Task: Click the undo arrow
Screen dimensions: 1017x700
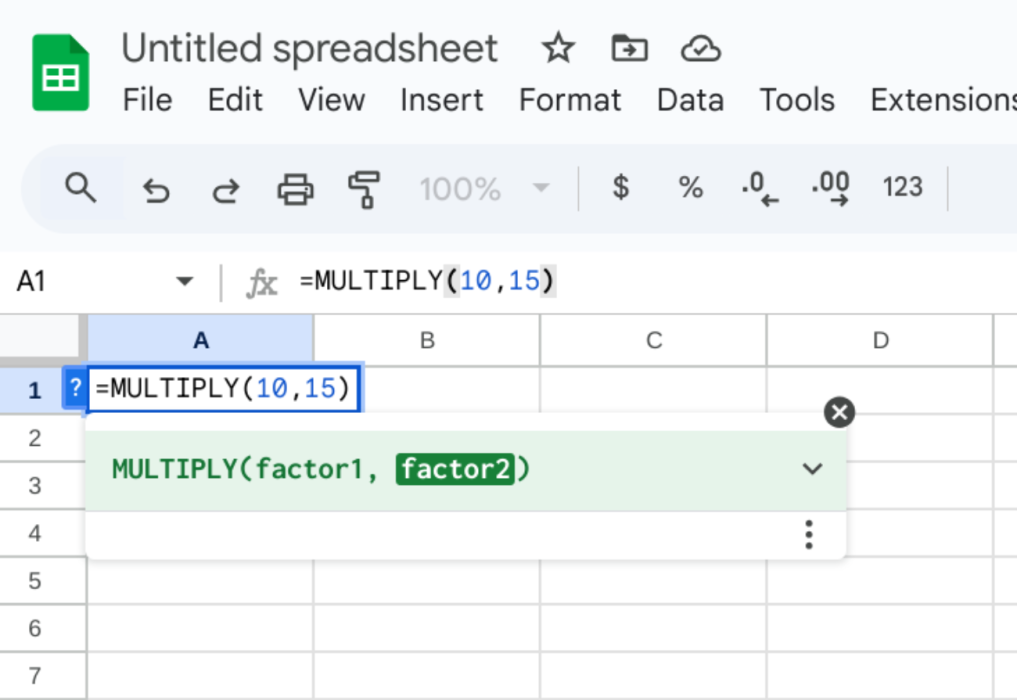Action: pyautogui.click(x=155, y=188)
